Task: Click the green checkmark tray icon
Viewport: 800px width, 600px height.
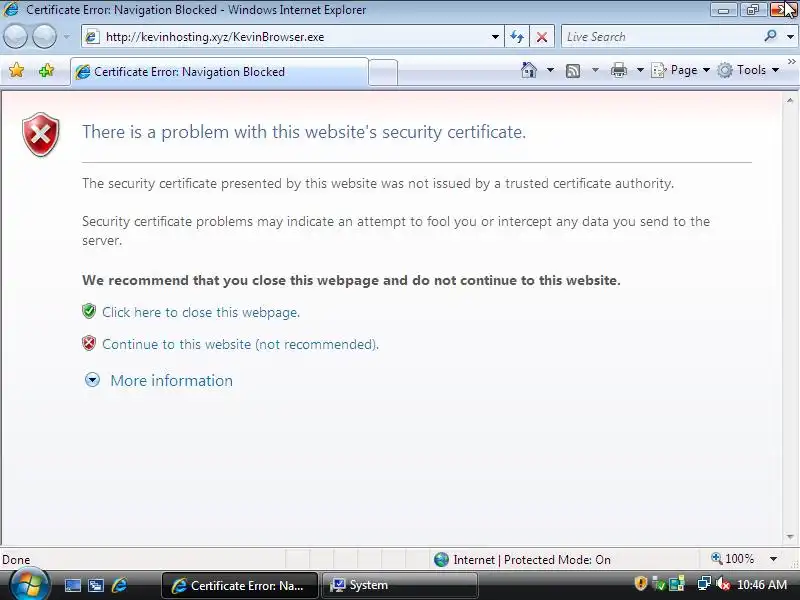Action: (x=659, y=584)
